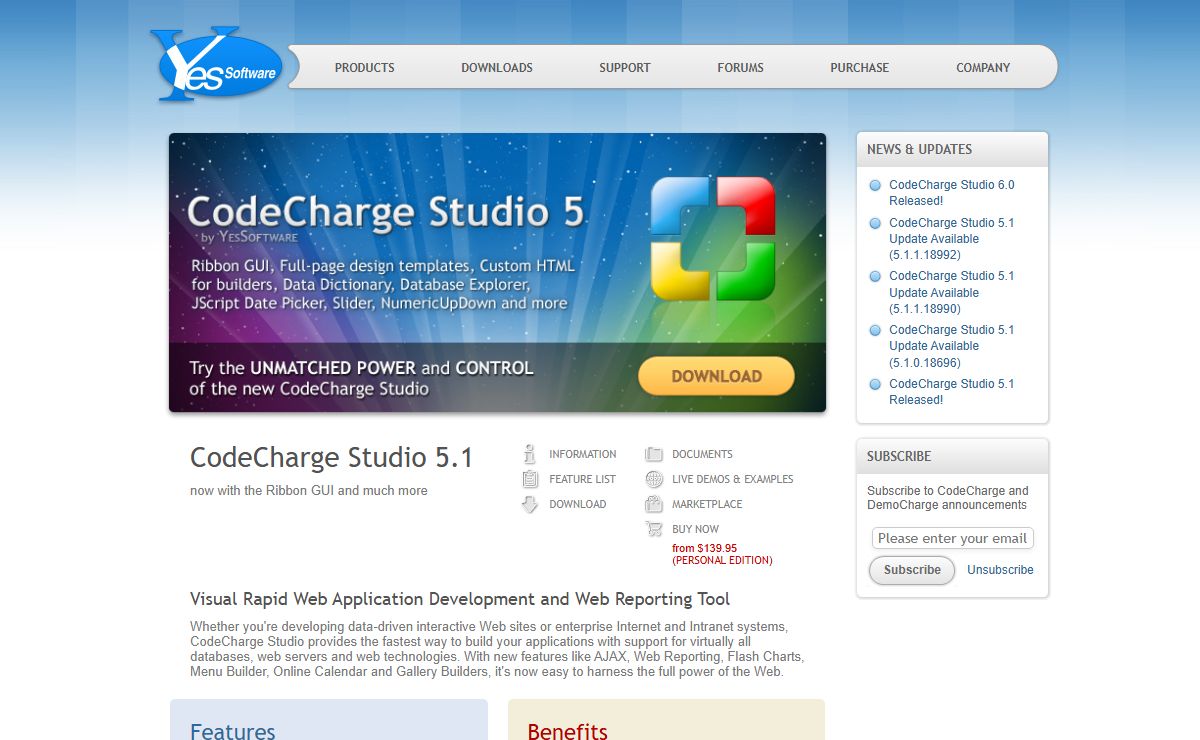Image resolution: width=1200 pixels, height=740 pixels.
Task: Click the from $139.95 price text
Action: [x=704, y=548]
